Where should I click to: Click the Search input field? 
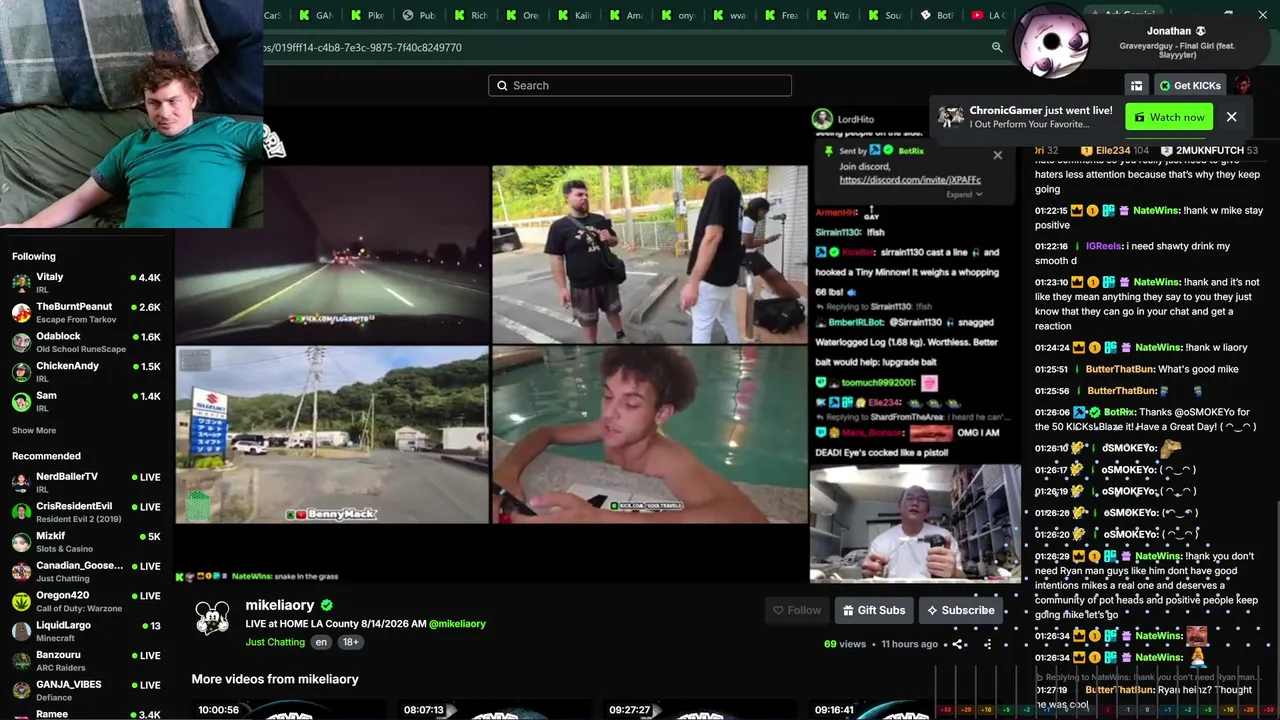pos(640,86)
